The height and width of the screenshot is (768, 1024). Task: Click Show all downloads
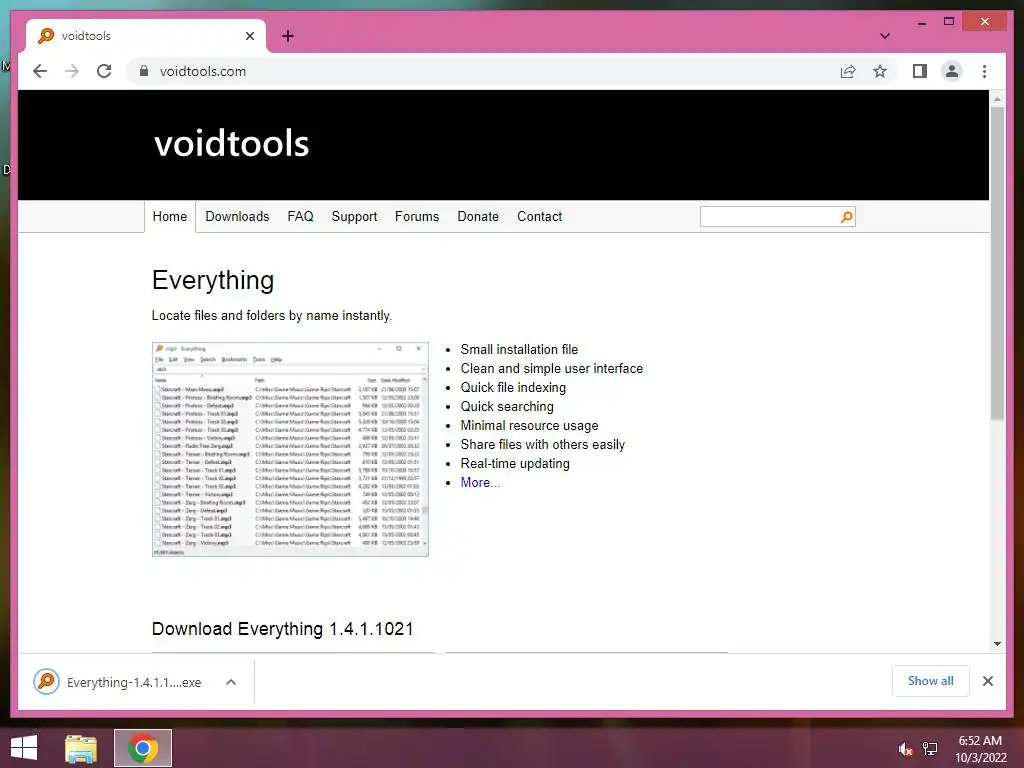(931, 680)
